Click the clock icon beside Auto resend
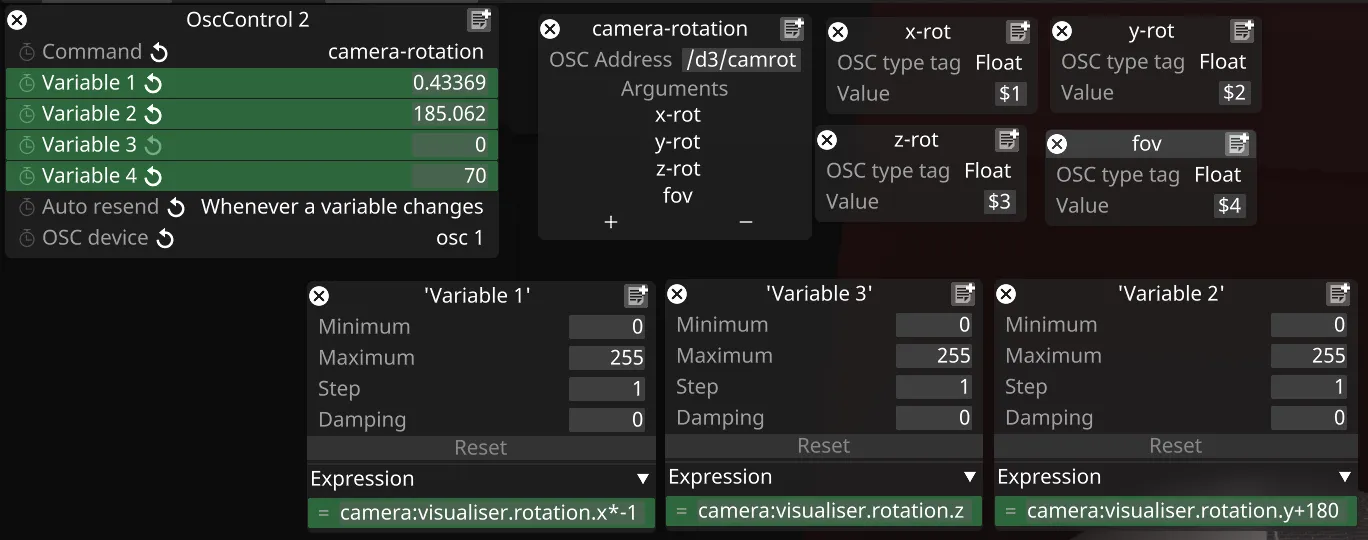 [27, 207]
